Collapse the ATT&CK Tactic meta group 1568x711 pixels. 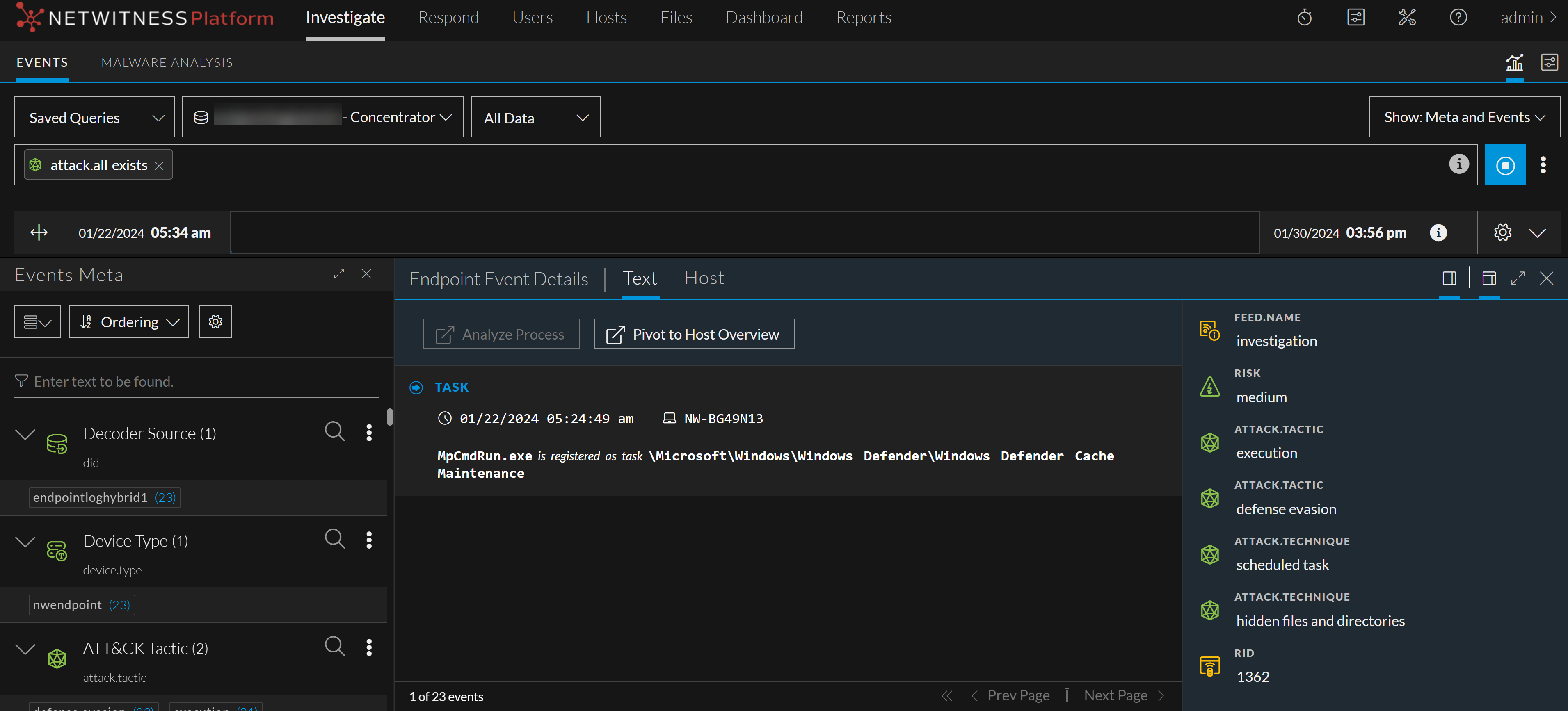25,648
